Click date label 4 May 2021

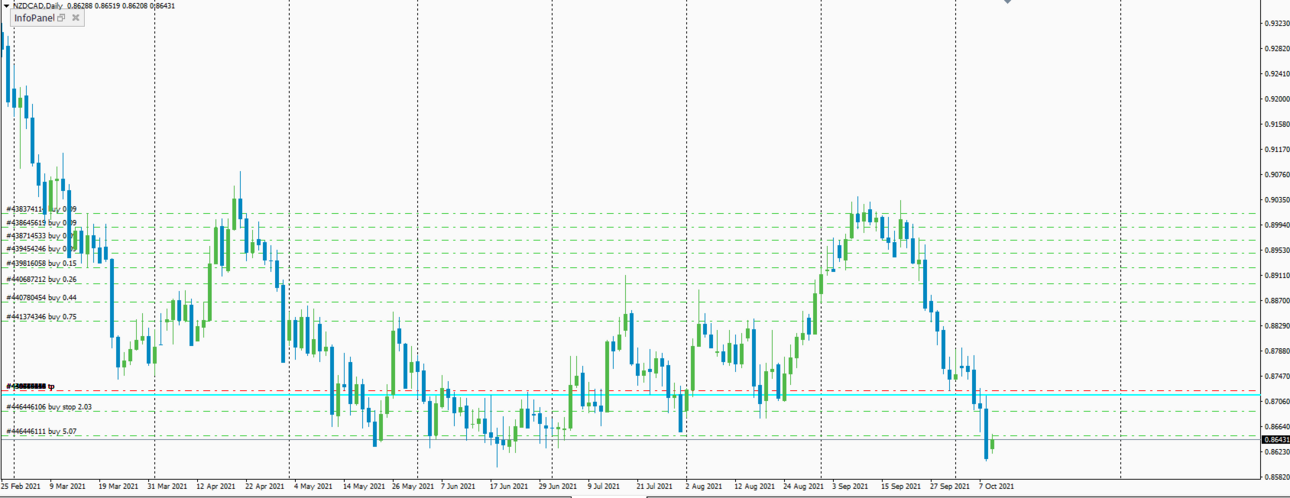313,486
